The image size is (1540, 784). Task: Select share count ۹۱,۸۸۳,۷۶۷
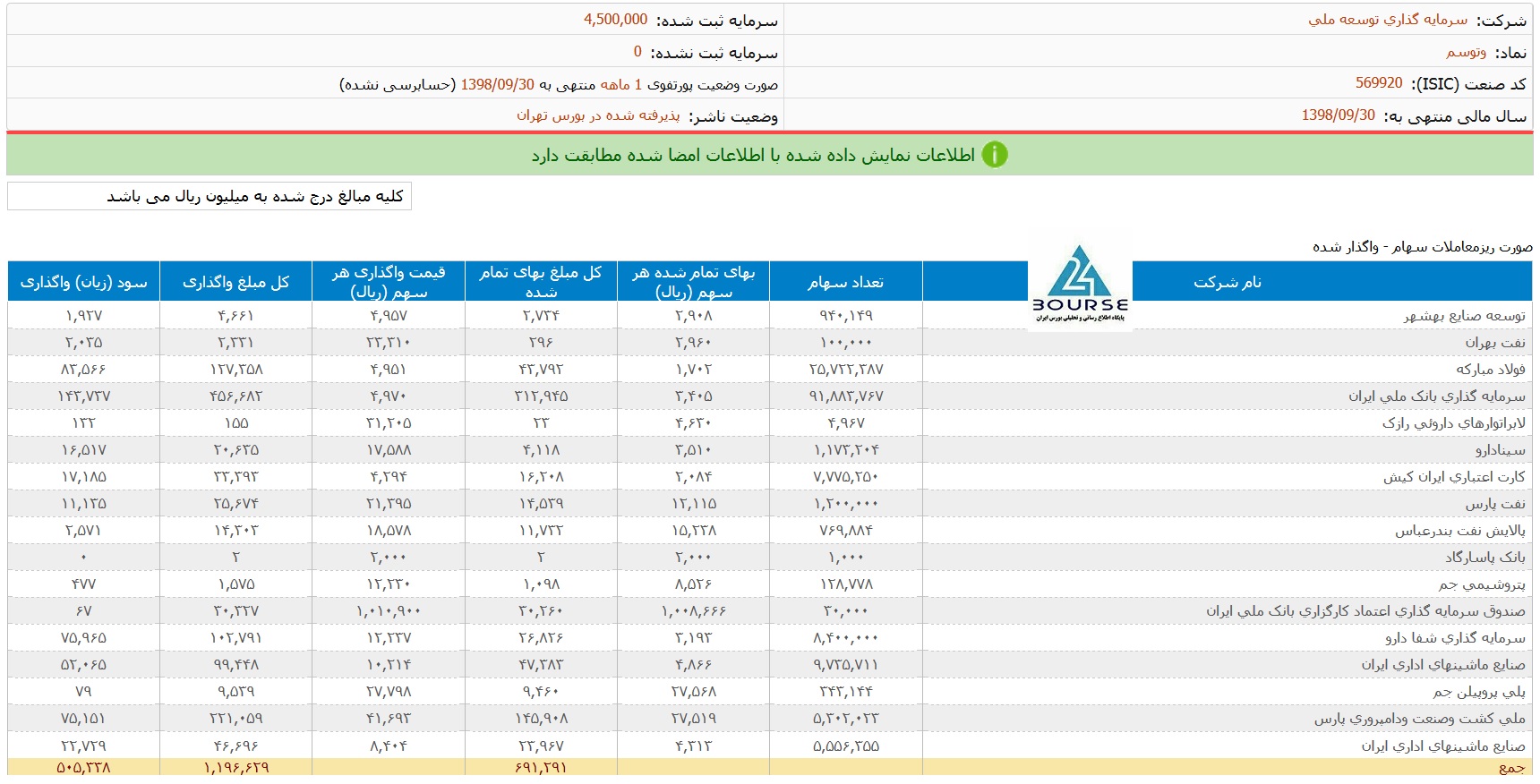pos(845,396)
